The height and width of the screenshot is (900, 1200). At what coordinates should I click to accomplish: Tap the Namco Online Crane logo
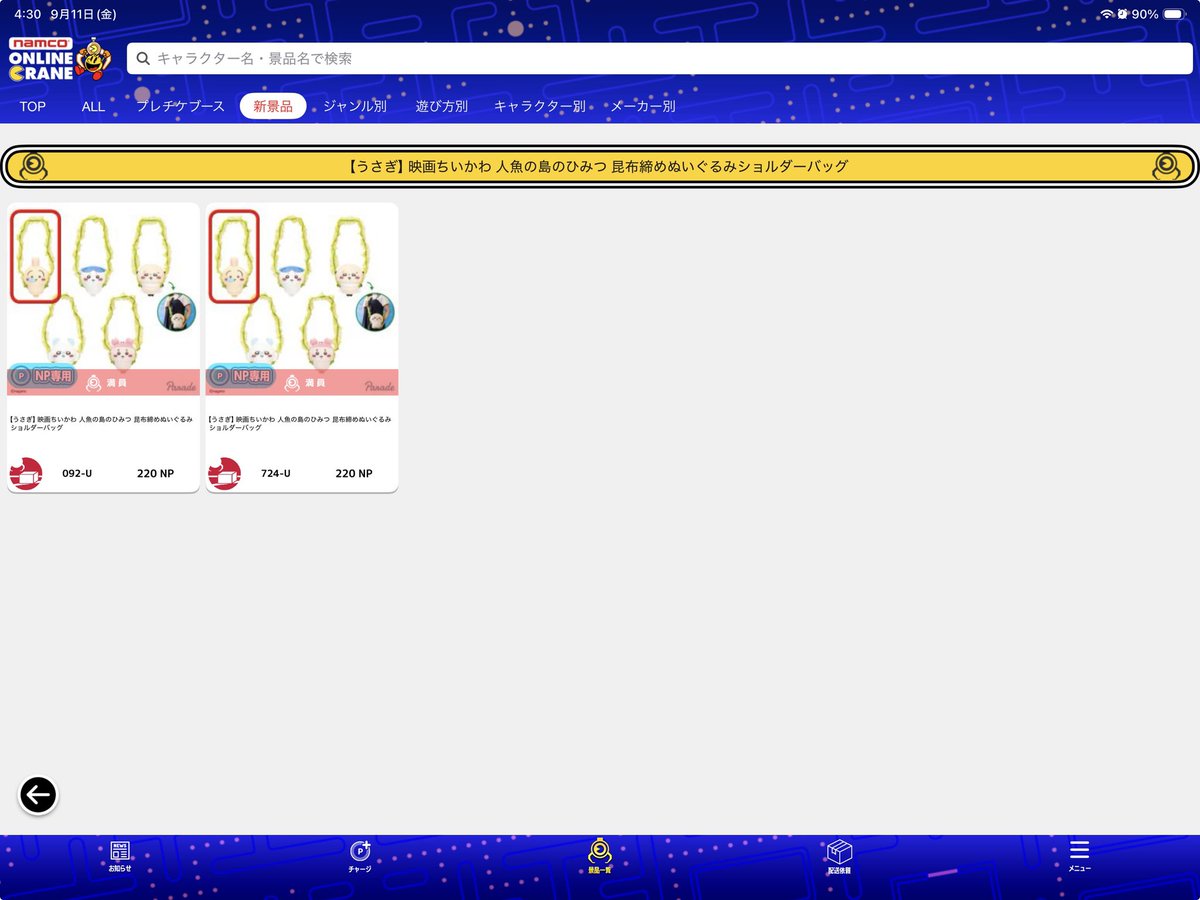(x=60, y=59)
